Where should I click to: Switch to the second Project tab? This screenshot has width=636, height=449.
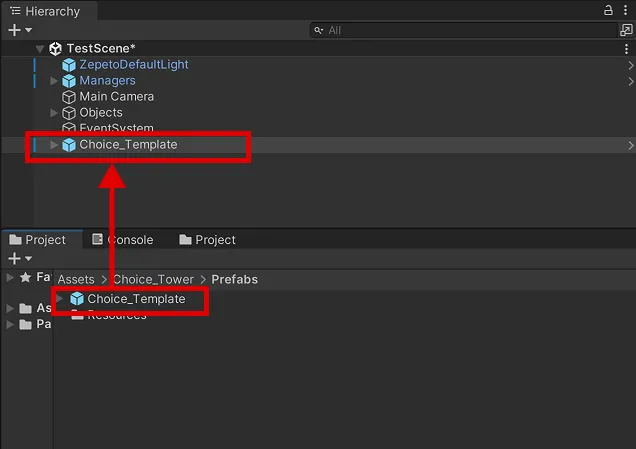[207, 240]
